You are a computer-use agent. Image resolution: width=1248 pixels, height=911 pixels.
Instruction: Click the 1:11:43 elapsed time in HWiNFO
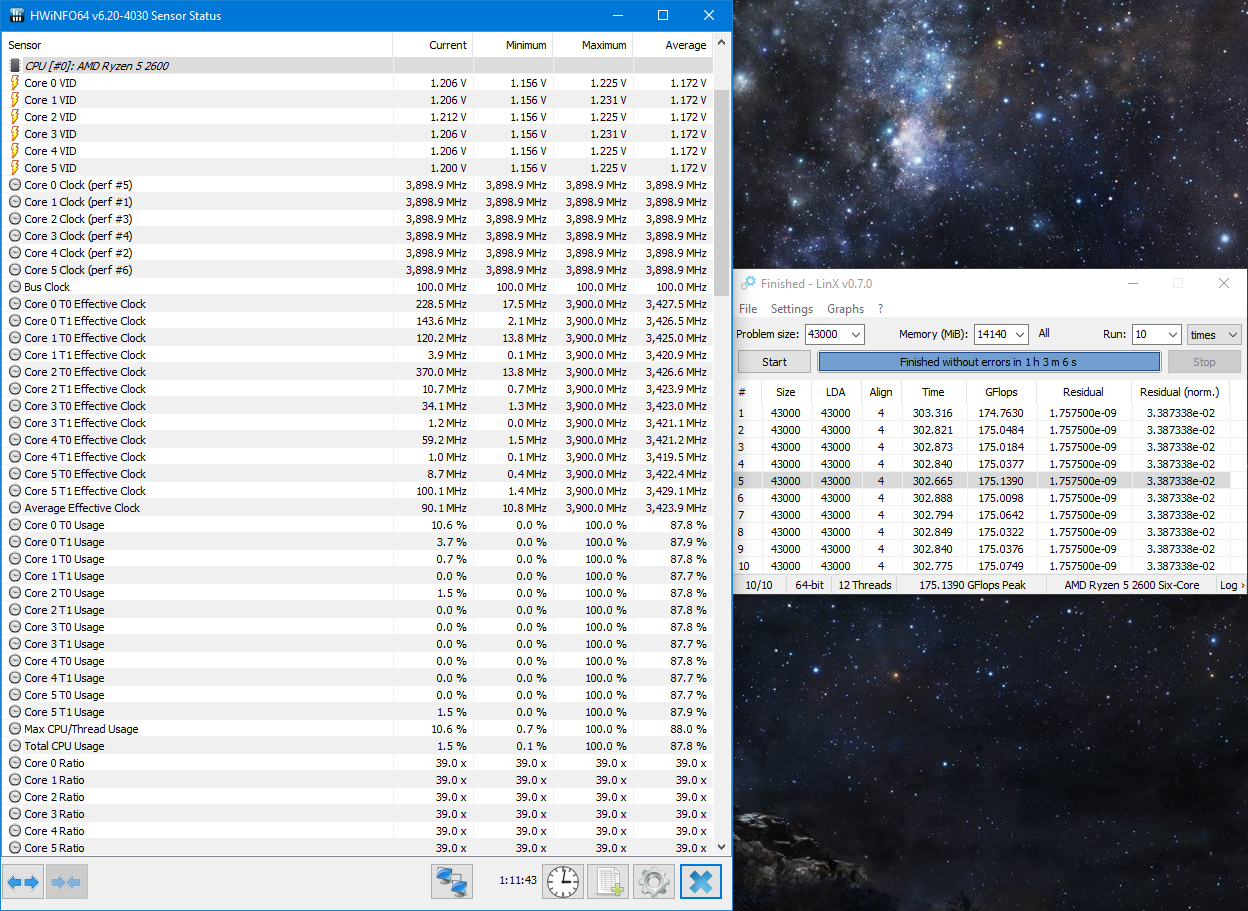click(x=518, y=881)
